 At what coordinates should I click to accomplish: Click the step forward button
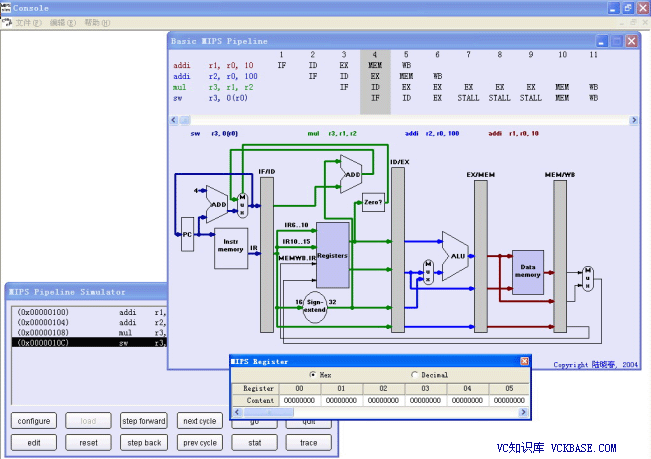click(x=144, y=421)
